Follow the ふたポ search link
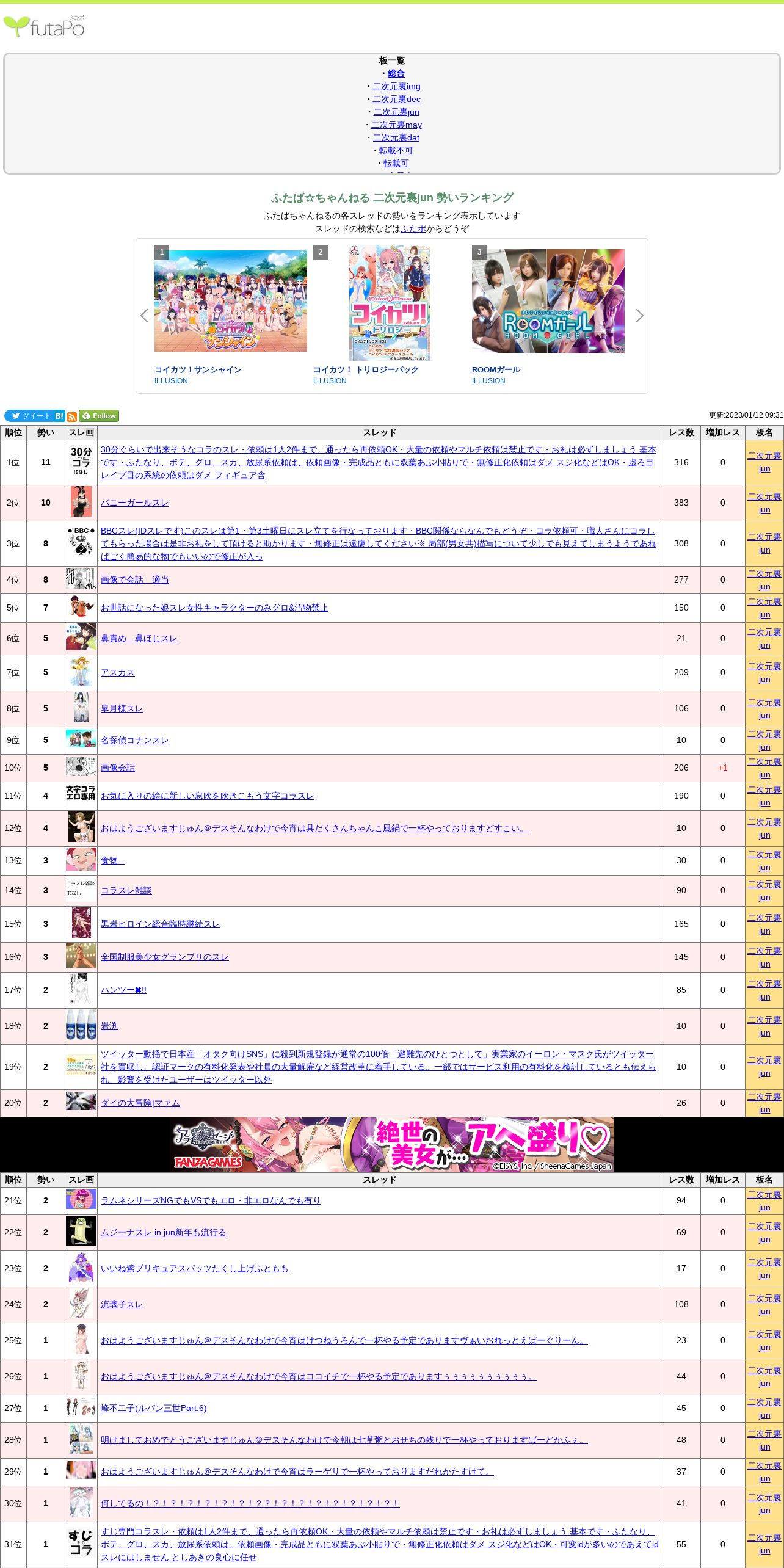 [x=413, y=228]
